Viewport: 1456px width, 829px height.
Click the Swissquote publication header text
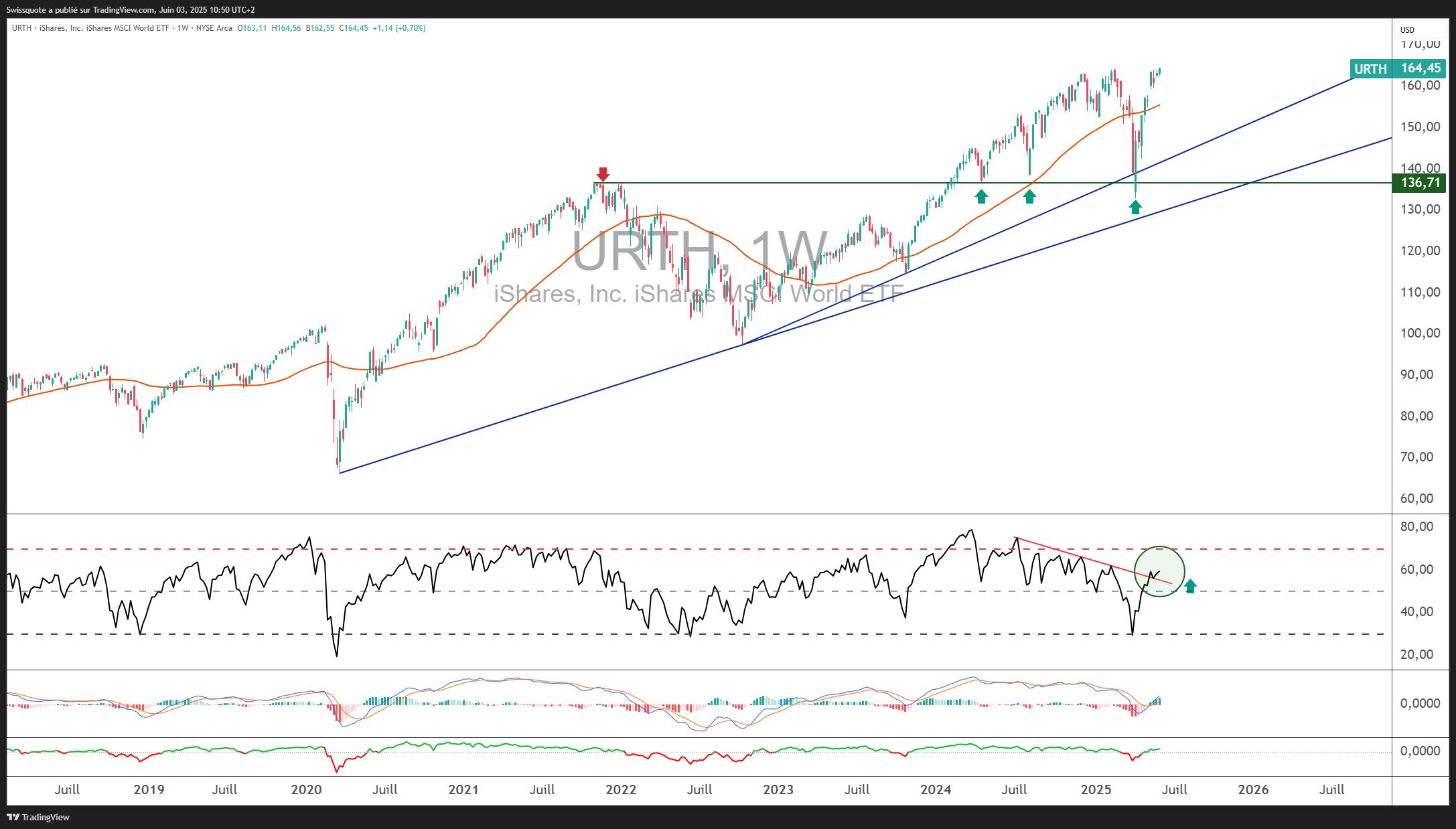pos(131,10)
